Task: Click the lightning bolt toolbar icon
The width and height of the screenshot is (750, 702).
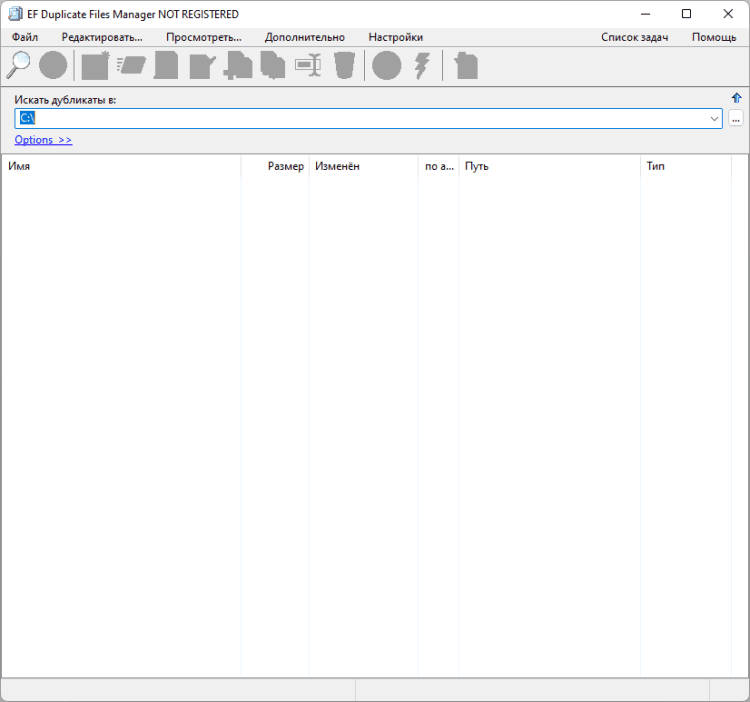Action: click(x=422, y=66)
